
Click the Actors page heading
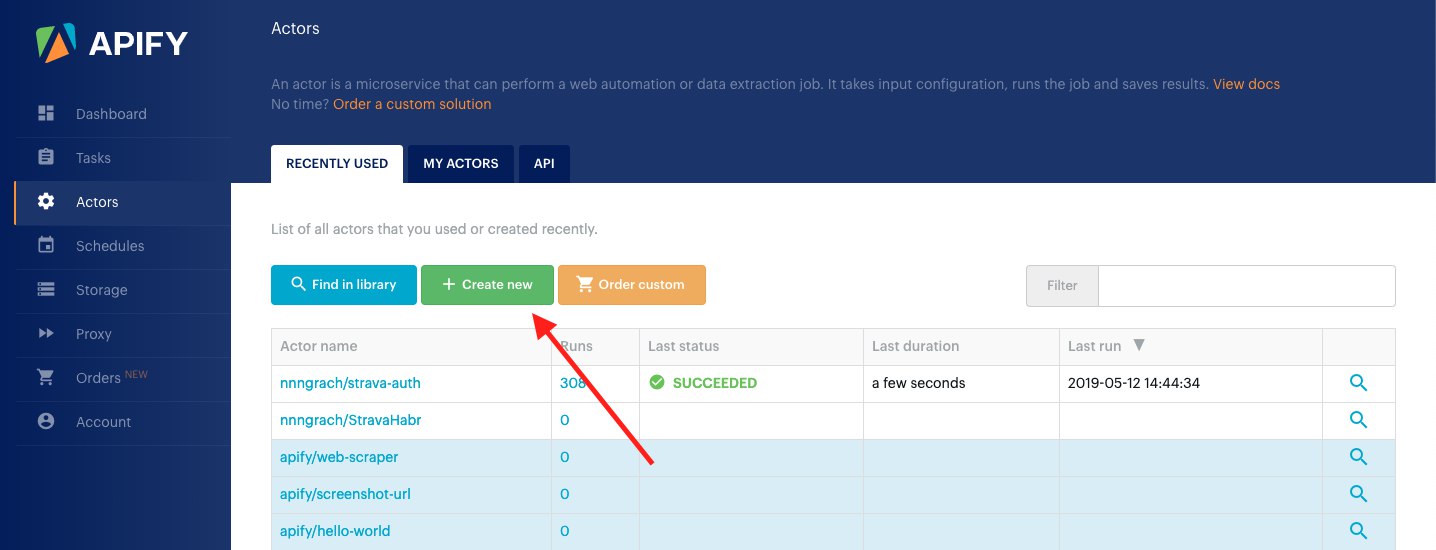[x=295, y=28]
